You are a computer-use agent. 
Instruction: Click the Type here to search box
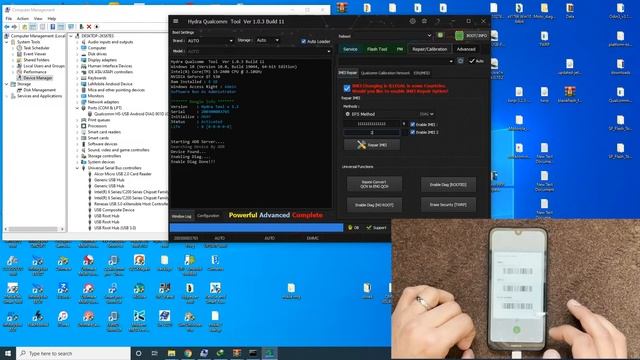(x=73, y=353)
